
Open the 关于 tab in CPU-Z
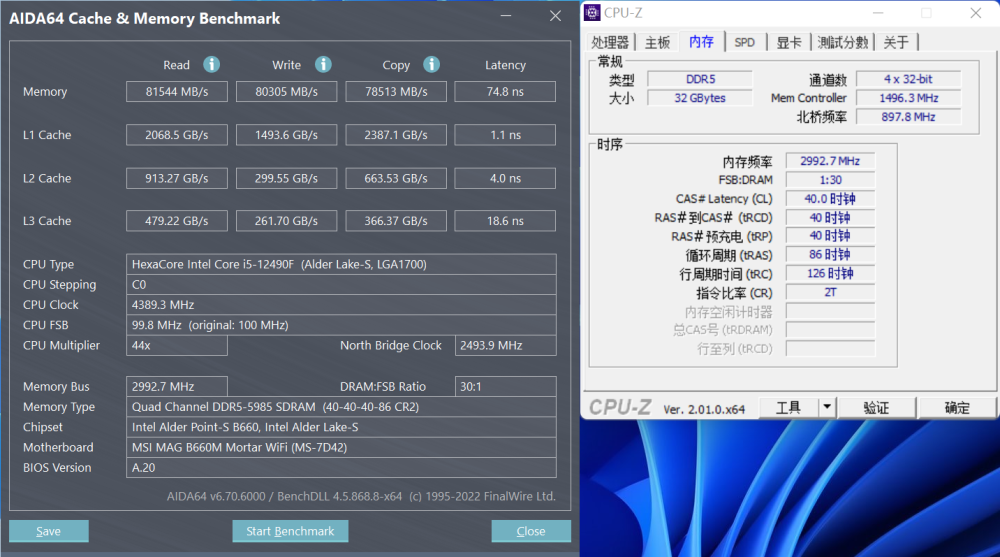click(896, 42)
